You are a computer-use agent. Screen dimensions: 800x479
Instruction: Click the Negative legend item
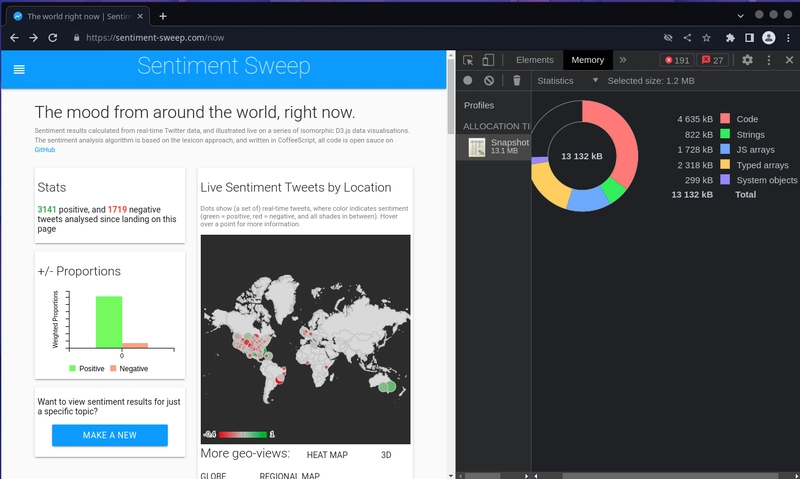pos(129,368)
